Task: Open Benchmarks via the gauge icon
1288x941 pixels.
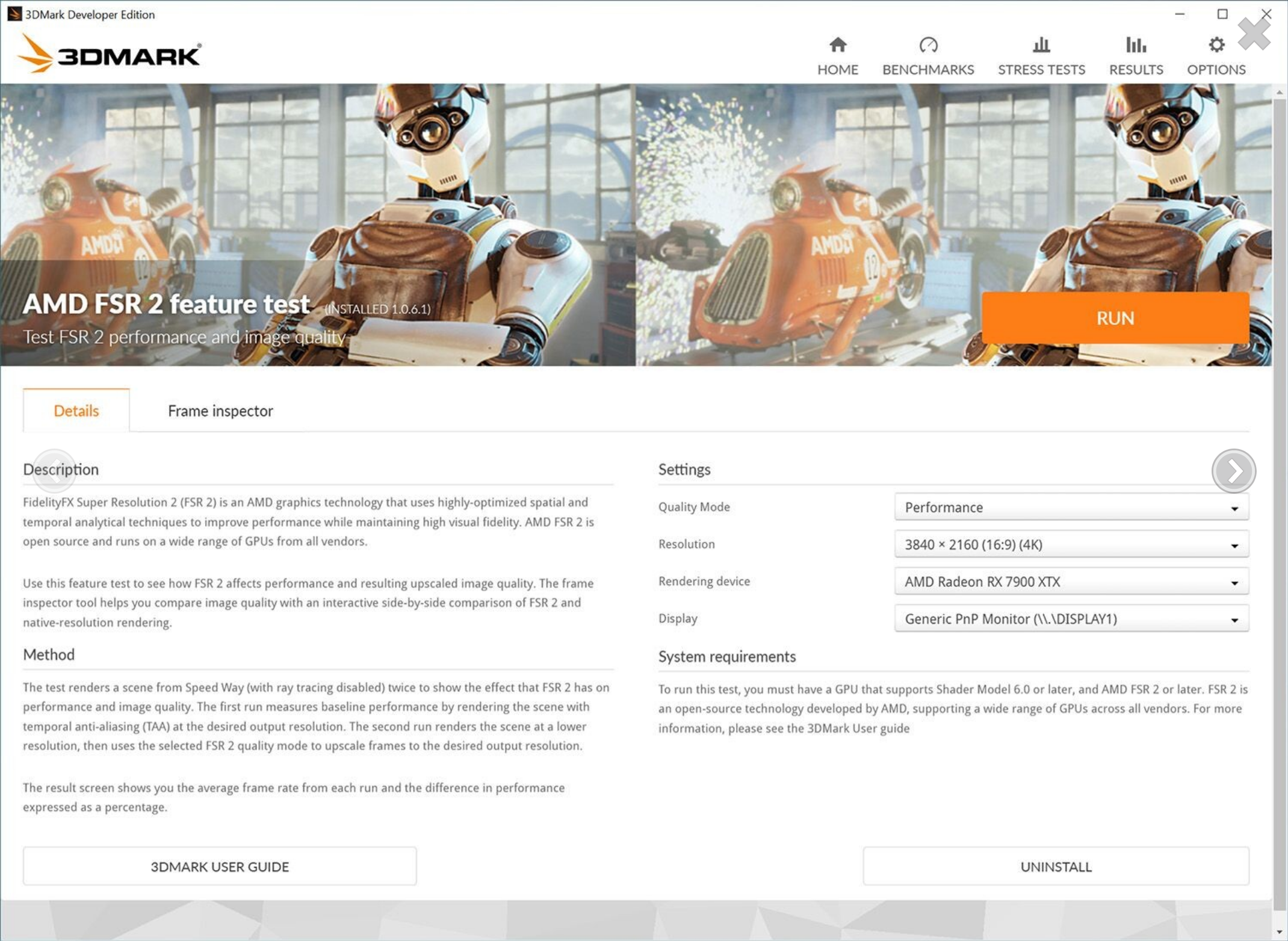Action: (927, 45)
